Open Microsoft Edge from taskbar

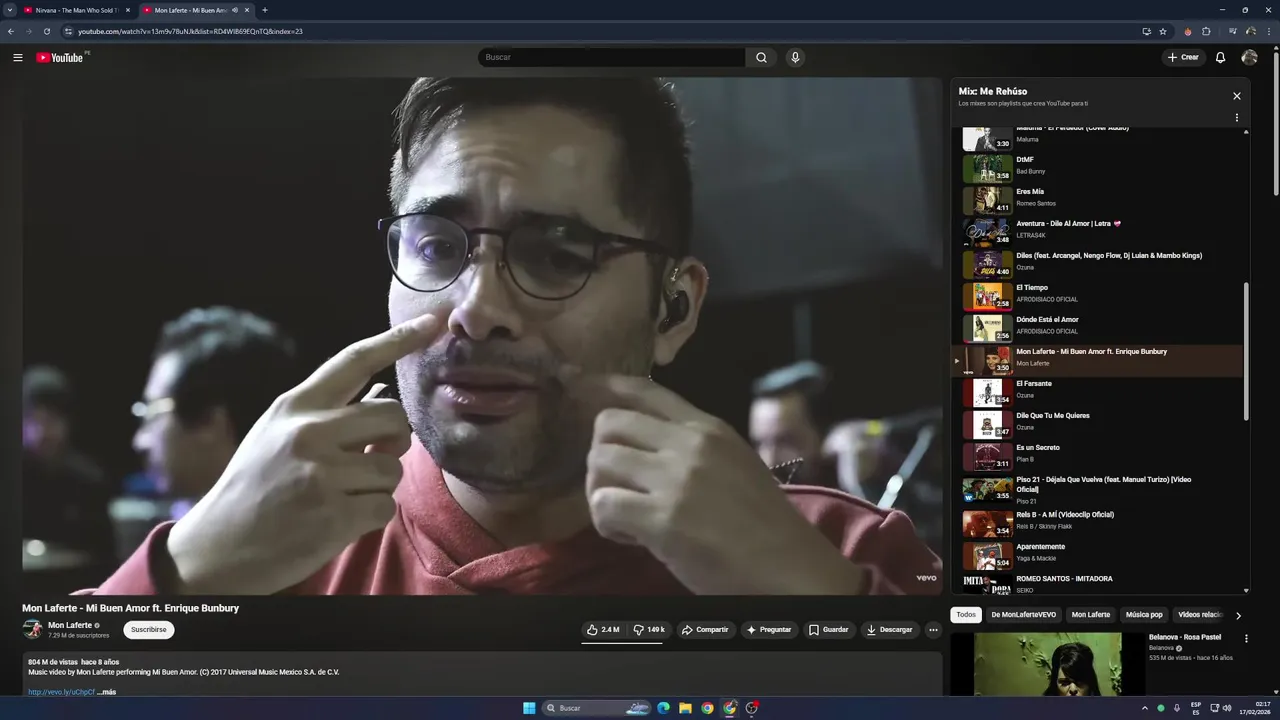pyautogui.click(x=663, y=708)
